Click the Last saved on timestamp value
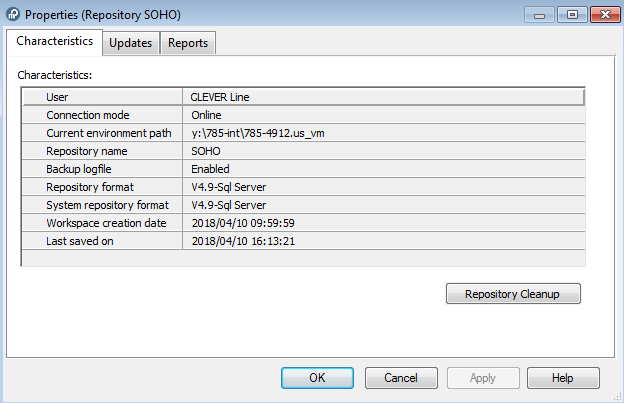624x403 pixels. tap(242, 241)
